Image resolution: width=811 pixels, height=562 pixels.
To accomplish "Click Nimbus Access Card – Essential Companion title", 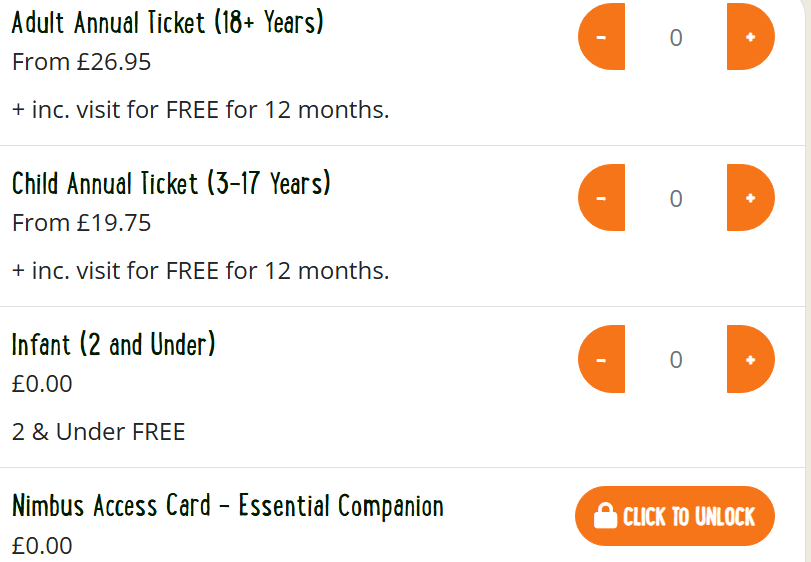I will point(228,506).
